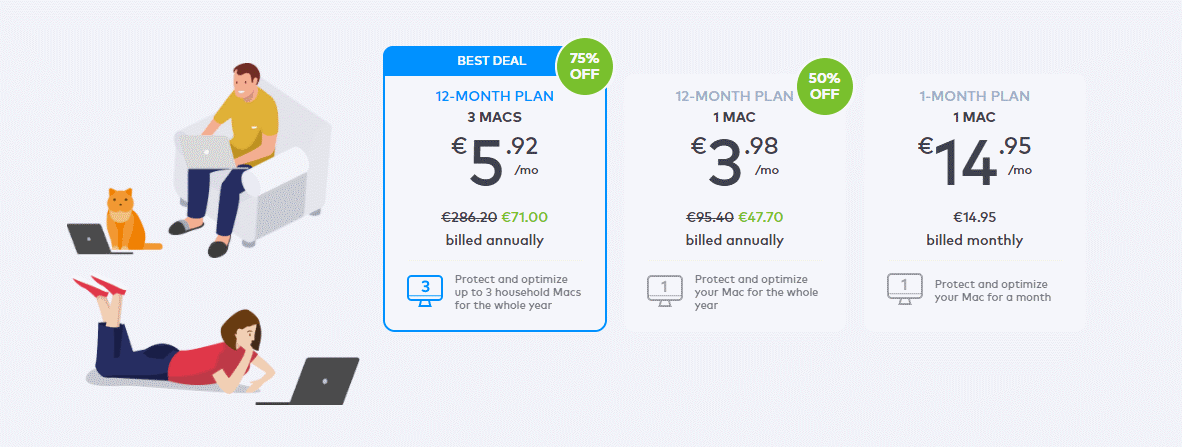Choose the 12-MONTH PLAN 3 MACS title
1182x447 pixels.
495,106
